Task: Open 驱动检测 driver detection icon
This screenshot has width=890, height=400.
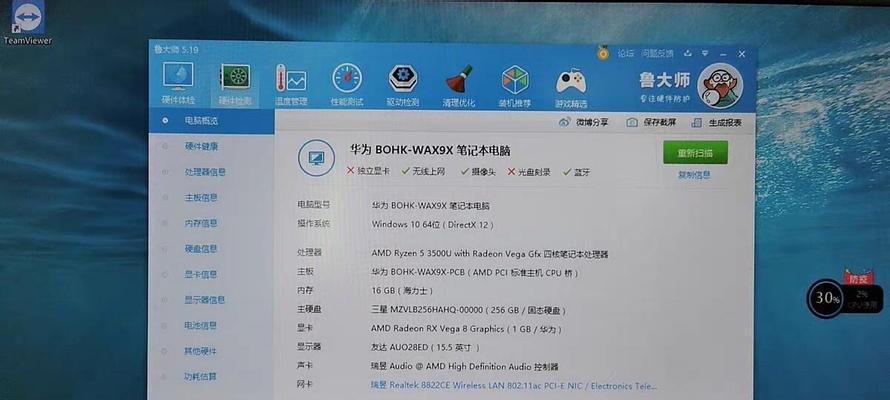Action: pos(402,85)
